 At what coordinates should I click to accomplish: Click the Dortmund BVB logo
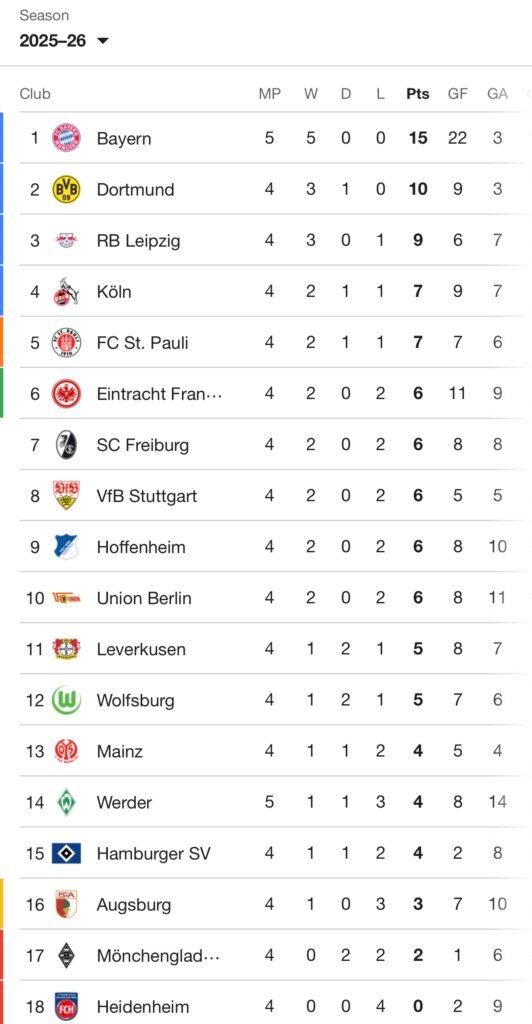click(66, 189)
